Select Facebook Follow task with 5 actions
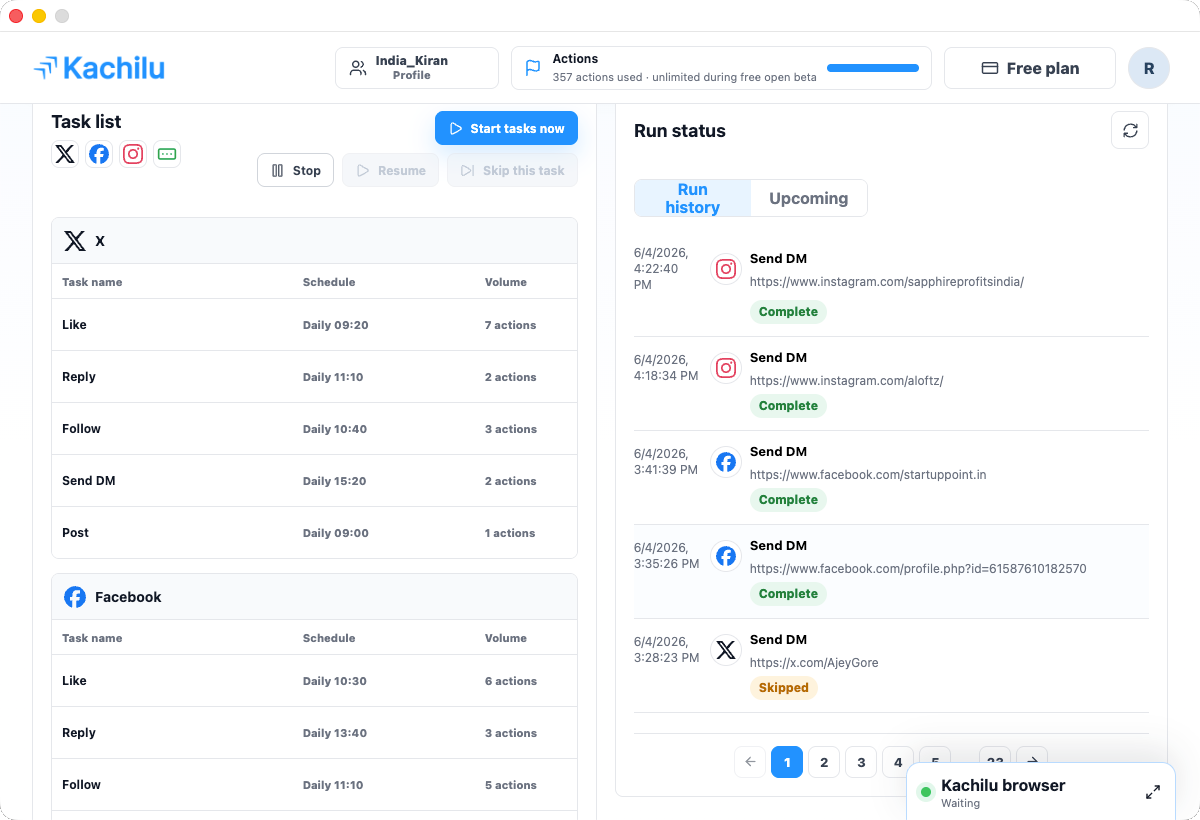The height and width of the screenshot is (820, 1200). 314,785
